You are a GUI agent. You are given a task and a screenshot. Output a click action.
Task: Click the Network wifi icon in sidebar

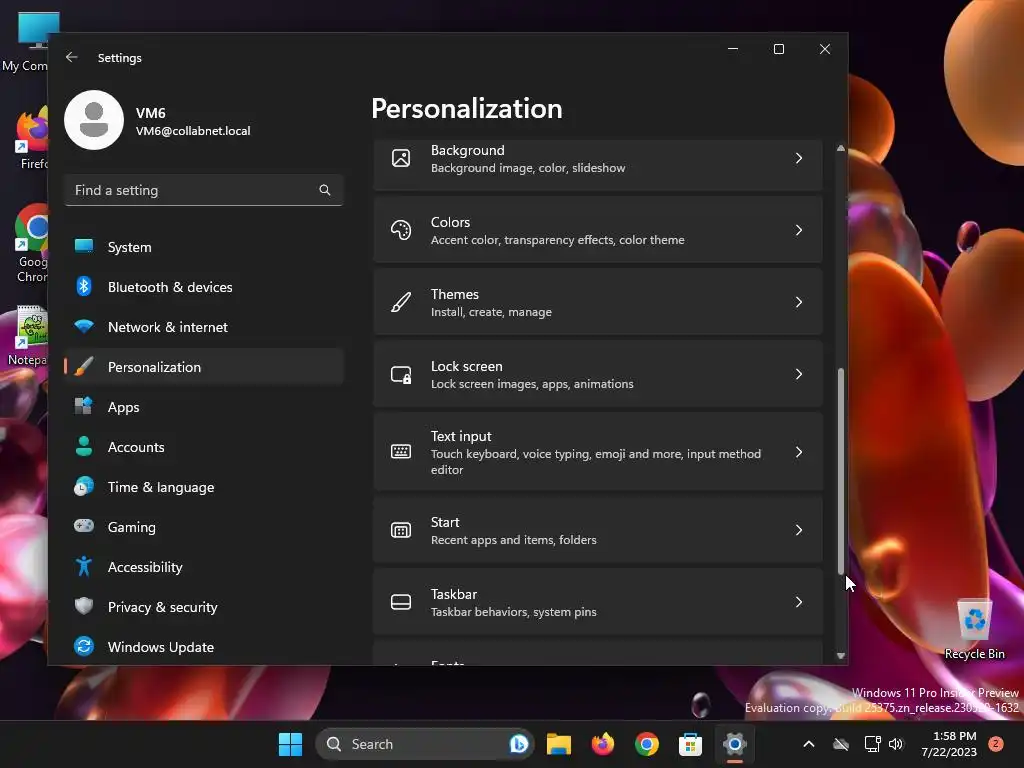pyautogui.click(x=84, y=327)
